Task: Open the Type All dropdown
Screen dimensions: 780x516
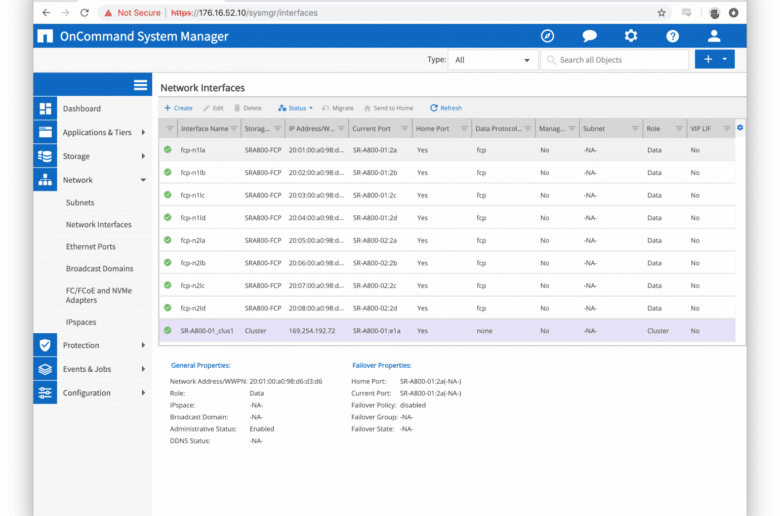Action: tap(492, 60)
